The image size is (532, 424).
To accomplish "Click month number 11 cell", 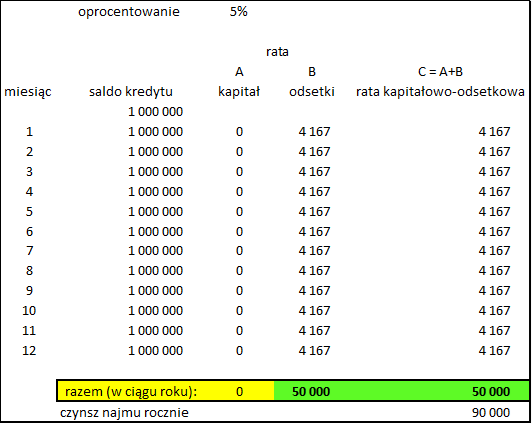I will point(29,331).
